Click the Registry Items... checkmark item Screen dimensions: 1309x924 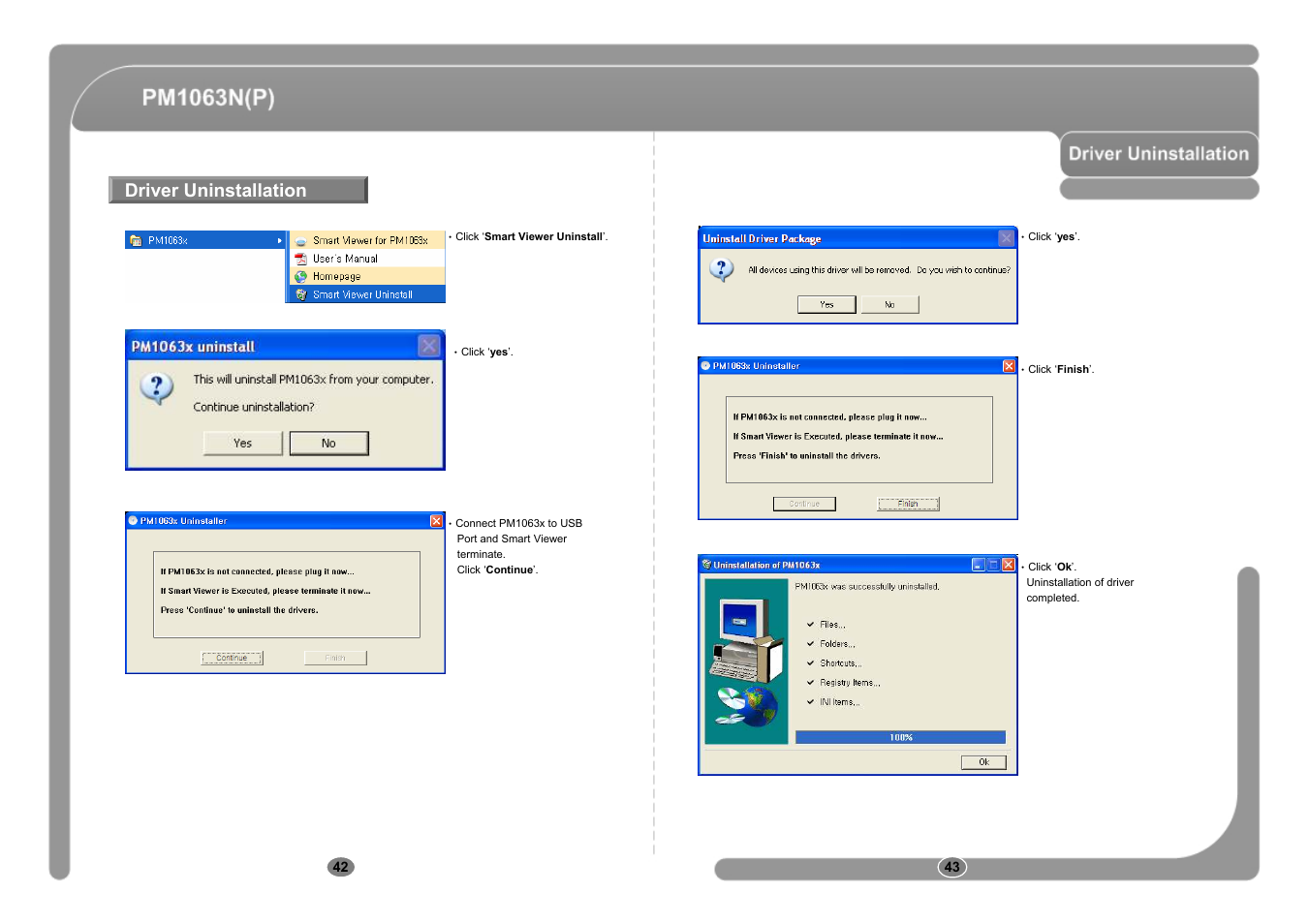click(x=844, y=683)
